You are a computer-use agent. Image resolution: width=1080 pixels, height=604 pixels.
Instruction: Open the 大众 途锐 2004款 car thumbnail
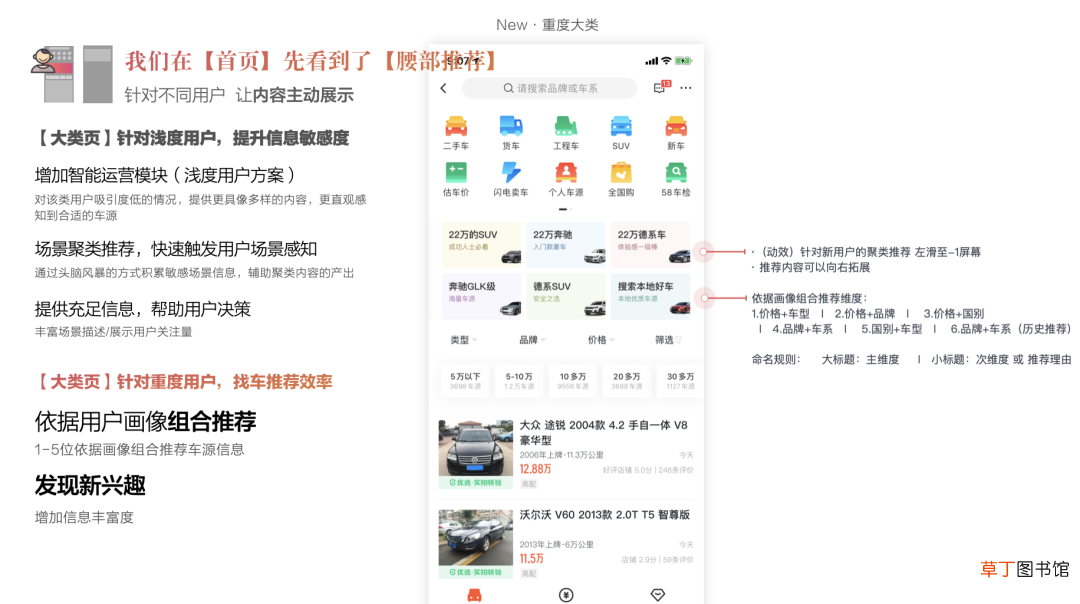[x=476, y=454]
